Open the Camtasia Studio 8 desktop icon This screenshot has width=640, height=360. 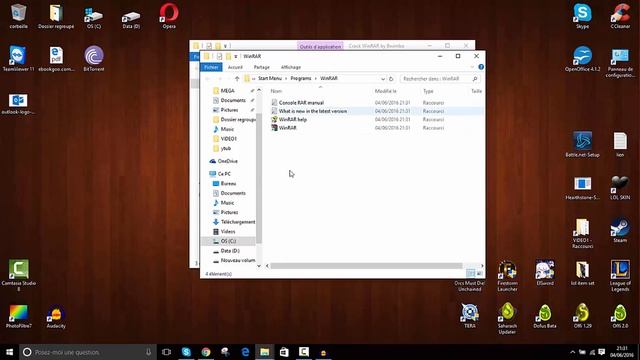tap(18, 275)
